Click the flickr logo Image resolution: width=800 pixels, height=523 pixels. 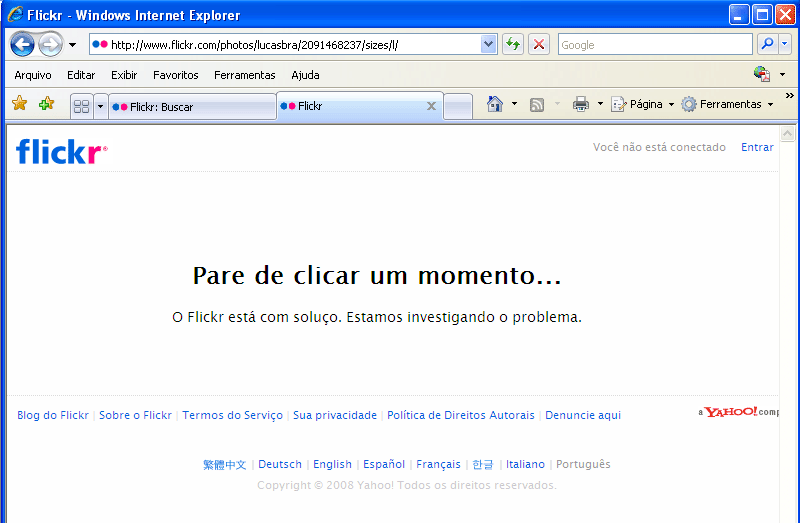tap(62, 151)
